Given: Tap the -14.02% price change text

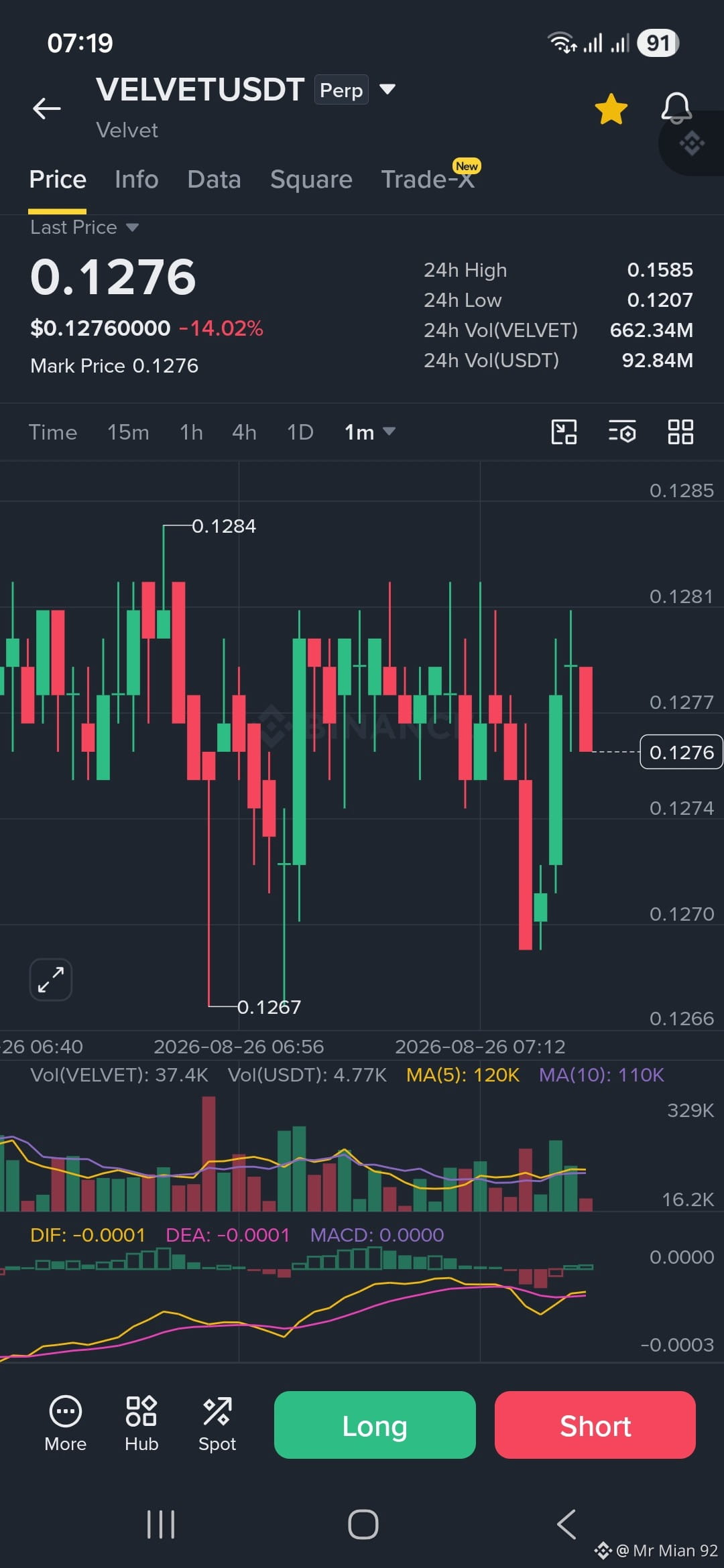Looking at the screenshot, I should click(221, 328).
